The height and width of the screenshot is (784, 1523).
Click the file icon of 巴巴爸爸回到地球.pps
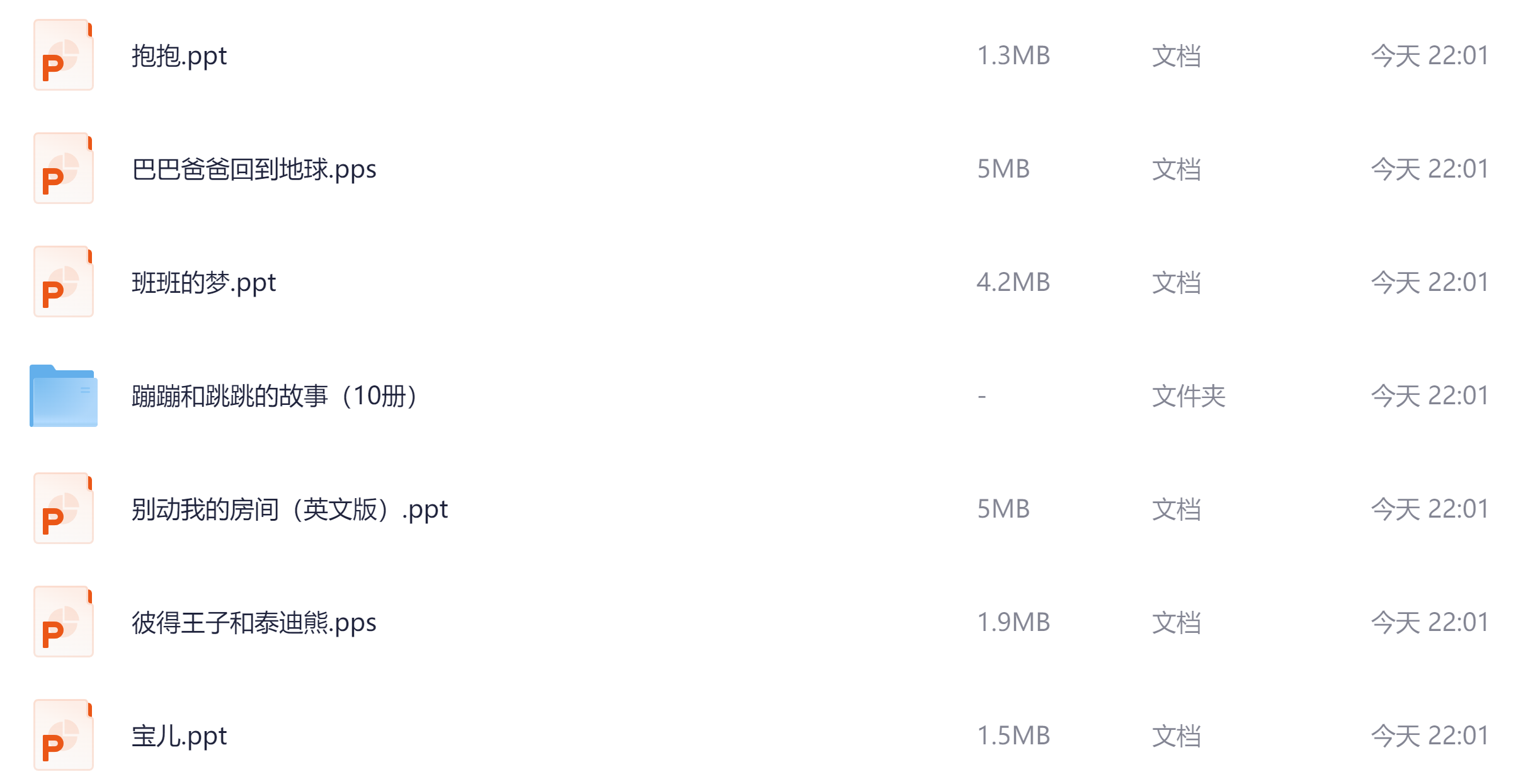63,169
